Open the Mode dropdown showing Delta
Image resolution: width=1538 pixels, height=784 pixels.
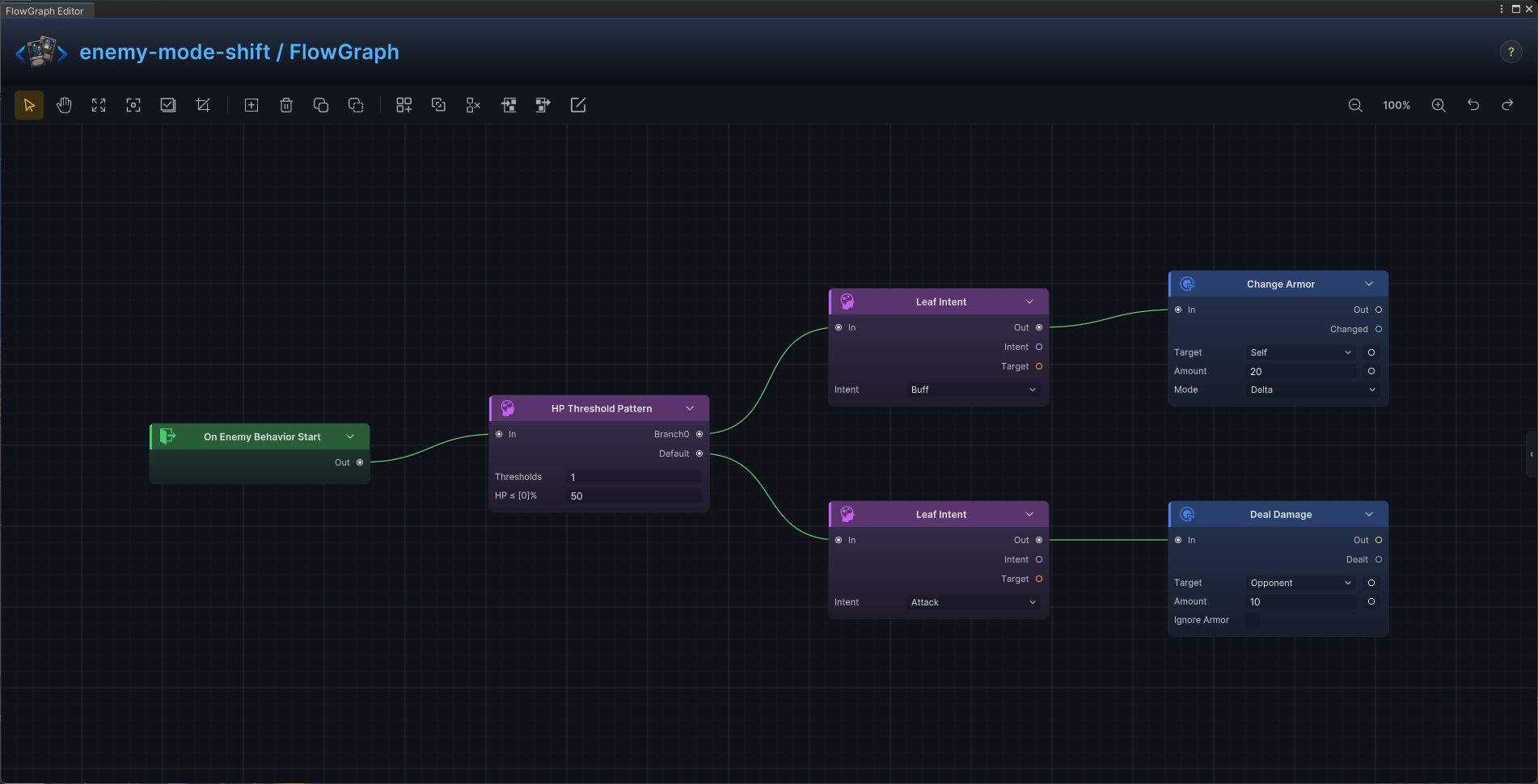click(1313, 390)
